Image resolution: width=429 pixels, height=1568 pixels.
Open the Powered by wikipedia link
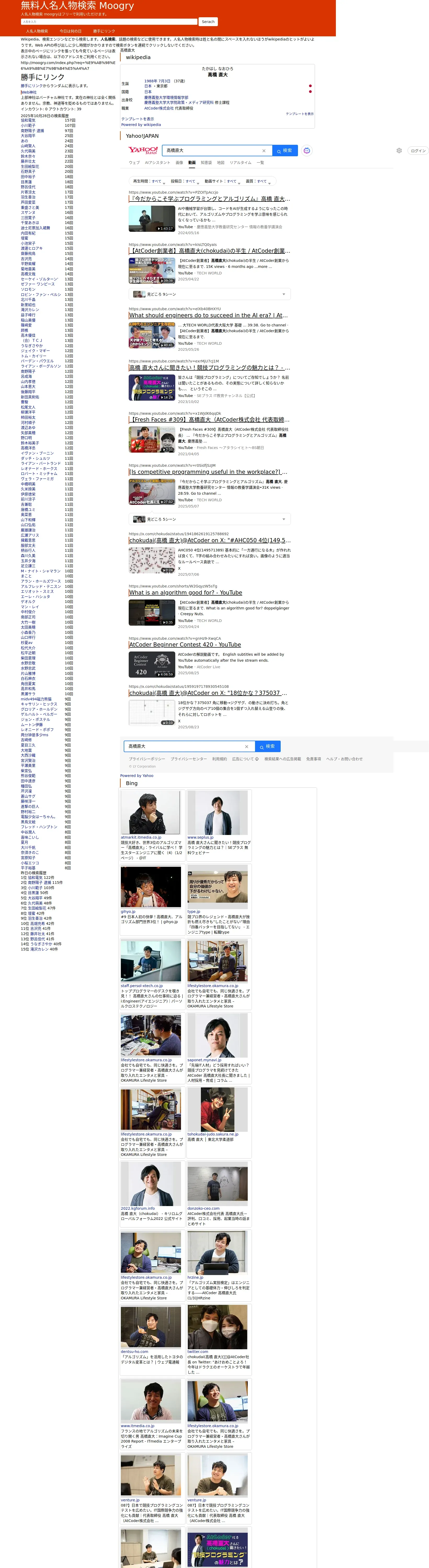pos(141,125)
